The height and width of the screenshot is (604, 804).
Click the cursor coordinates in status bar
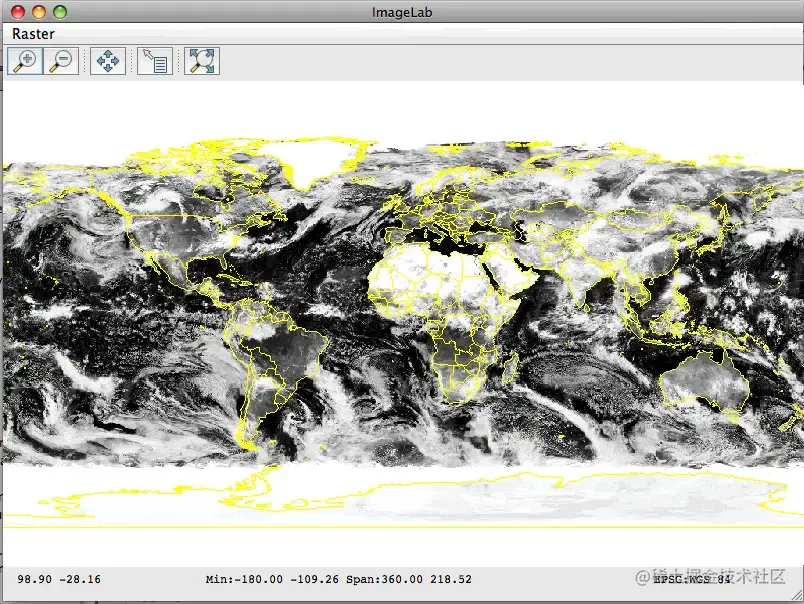point(59,579)
